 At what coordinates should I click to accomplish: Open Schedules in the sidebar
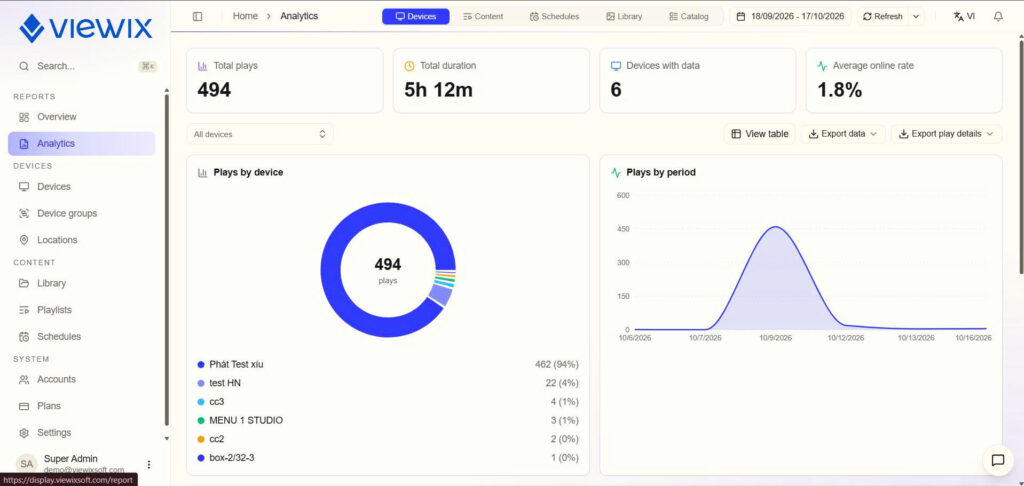coord(82,337)
